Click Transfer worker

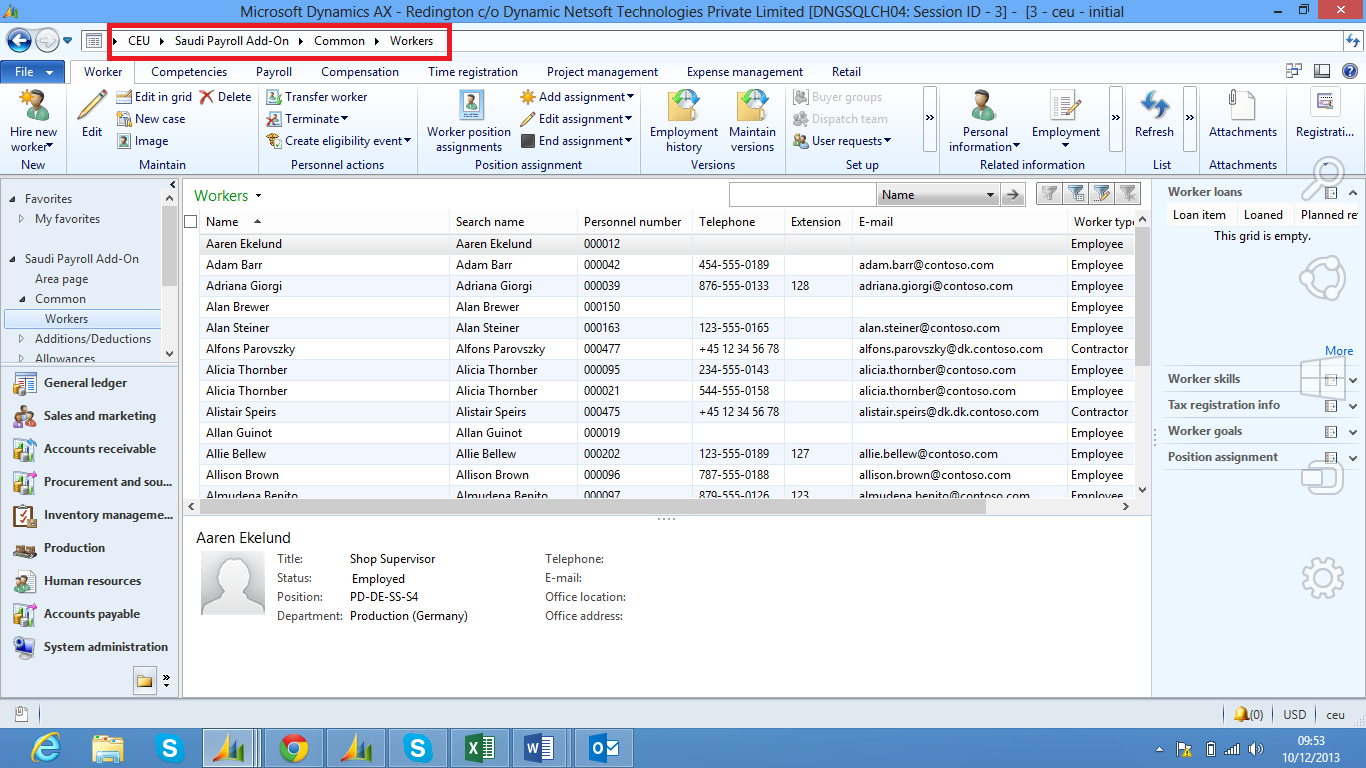(x=317, y=97)
